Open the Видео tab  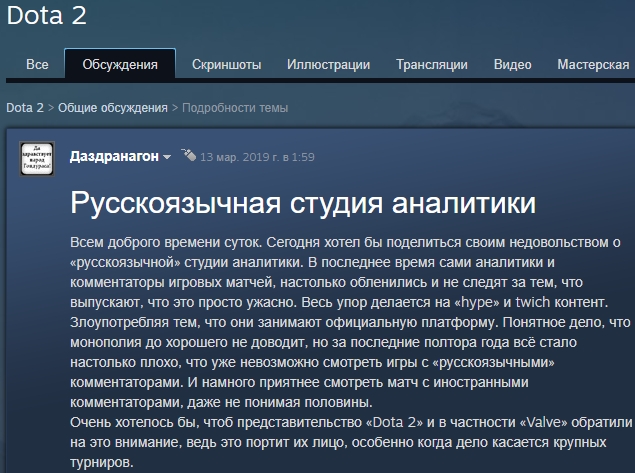tap(512, 64)
